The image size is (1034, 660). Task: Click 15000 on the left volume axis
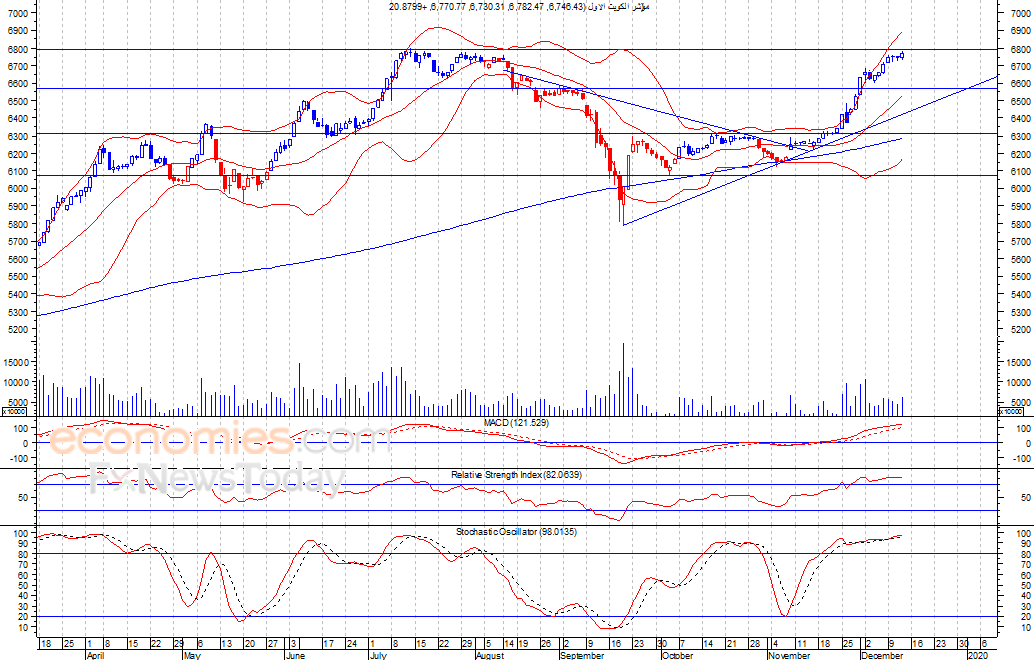17,363
